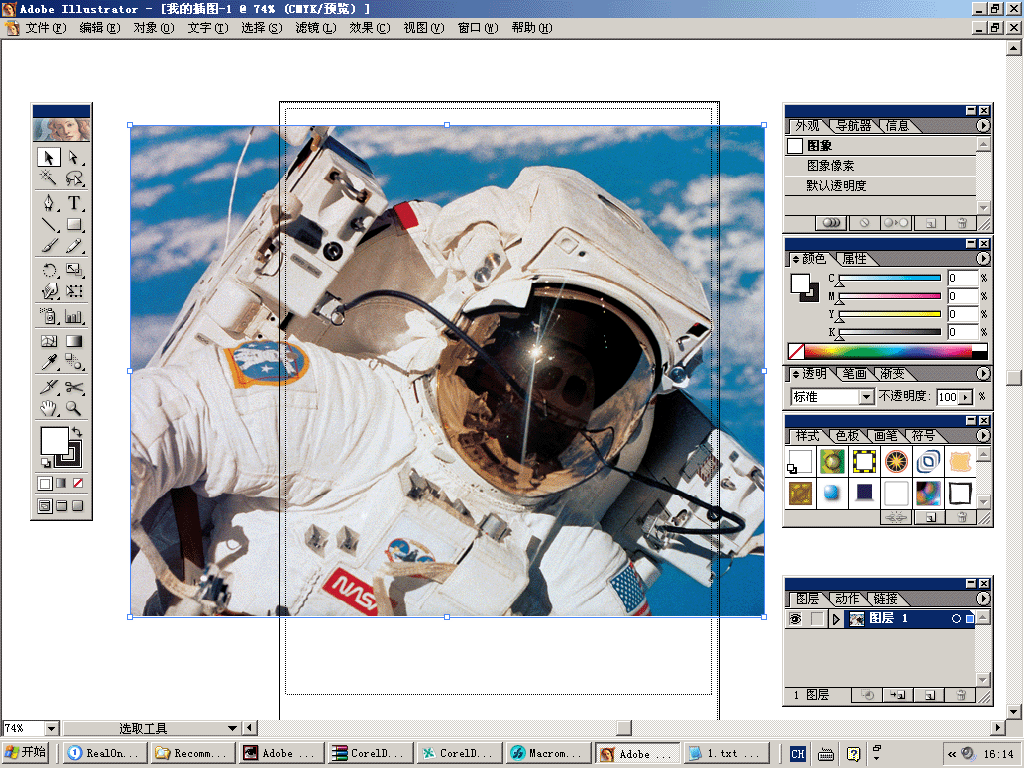Open the 74% zoom level dropdown
This screenshot has width=1024, height=768.
(x=52, y=728)
